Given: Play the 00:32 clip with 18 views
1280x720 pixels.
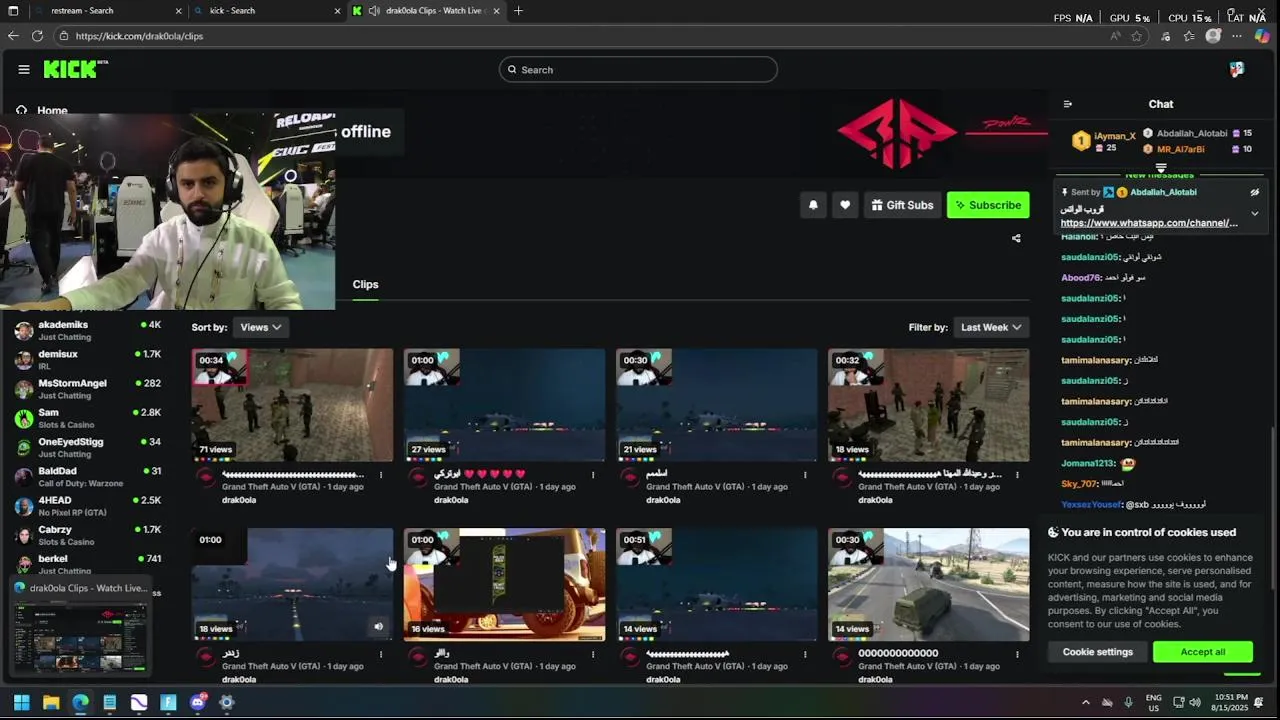Looking at the screenshot, I should (928, 405).
